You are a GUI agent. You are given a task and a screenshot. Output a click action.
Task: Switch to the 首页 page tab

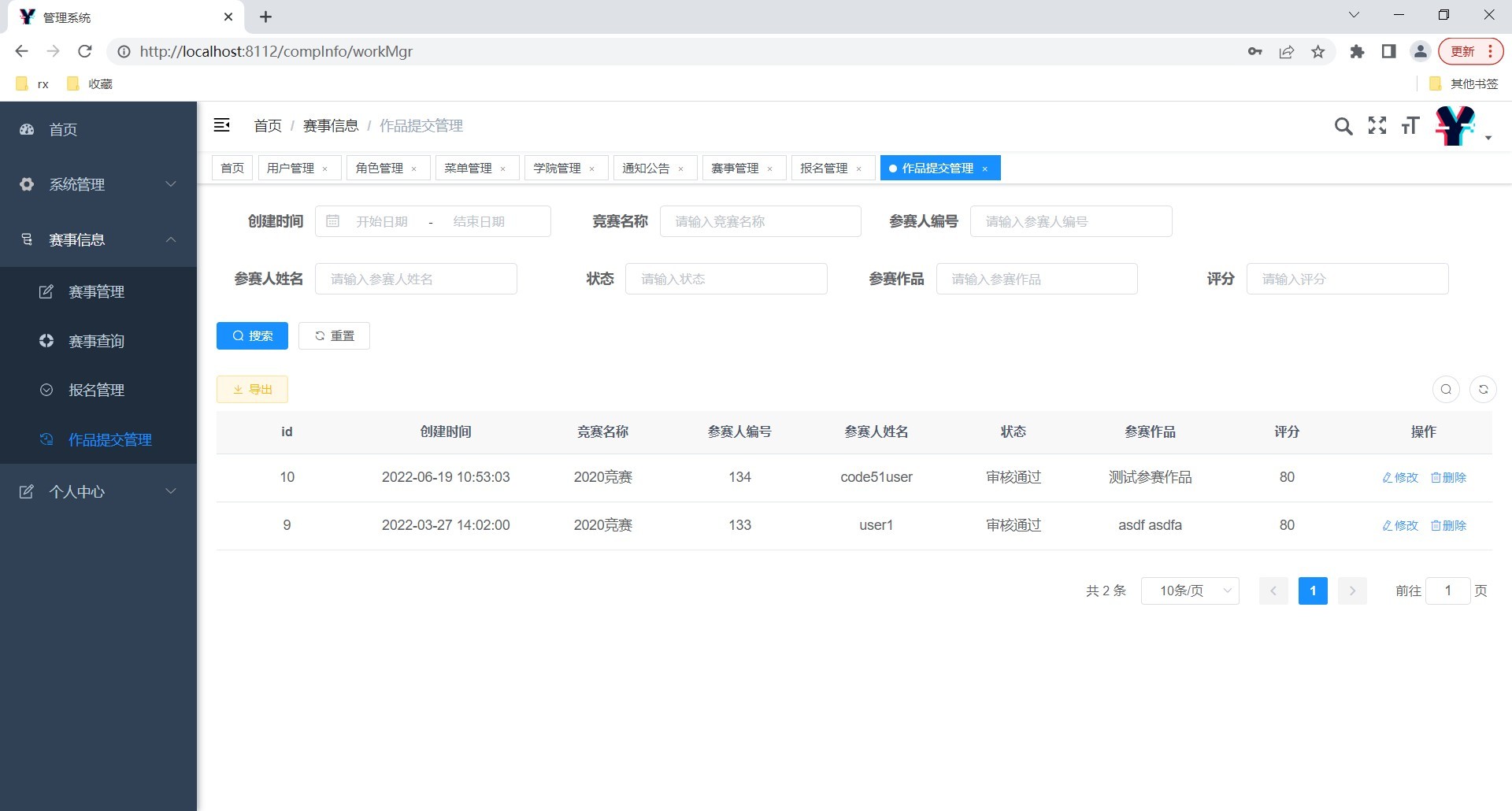(x=232, y=168)
